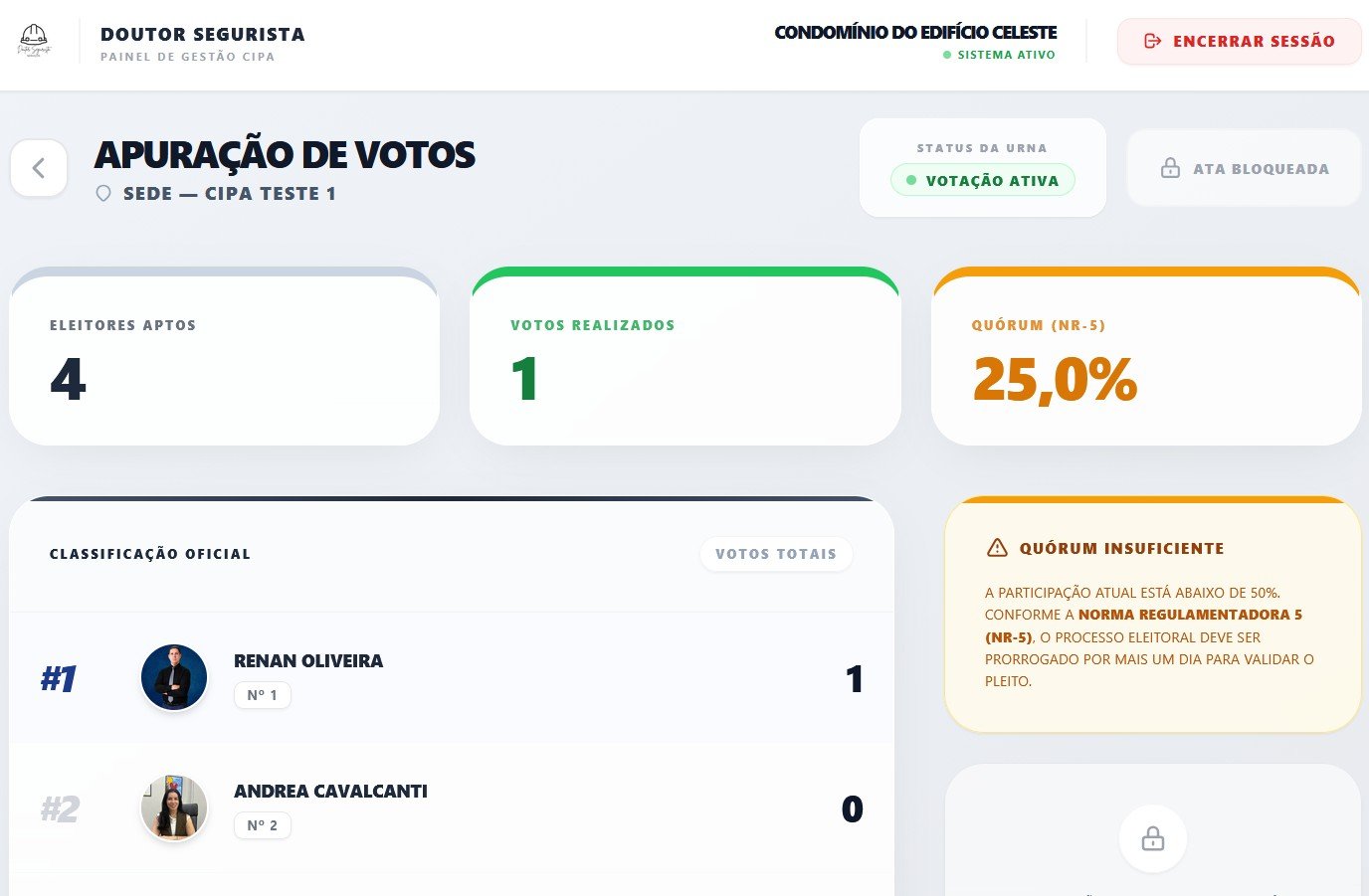Select the Classificação Oficial section header

[x=149, y=554]
